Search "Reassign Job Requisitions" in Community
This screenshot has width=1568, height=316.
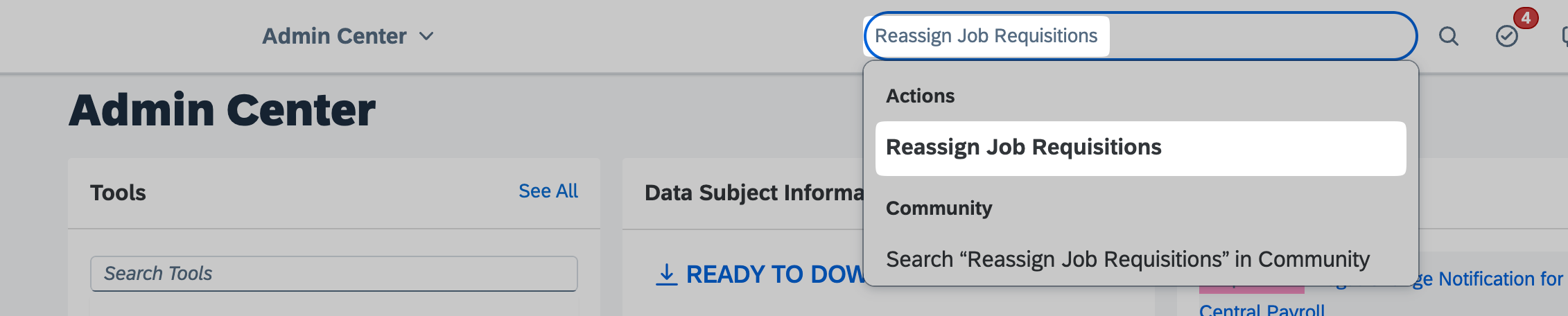(x=1127, y=259)
